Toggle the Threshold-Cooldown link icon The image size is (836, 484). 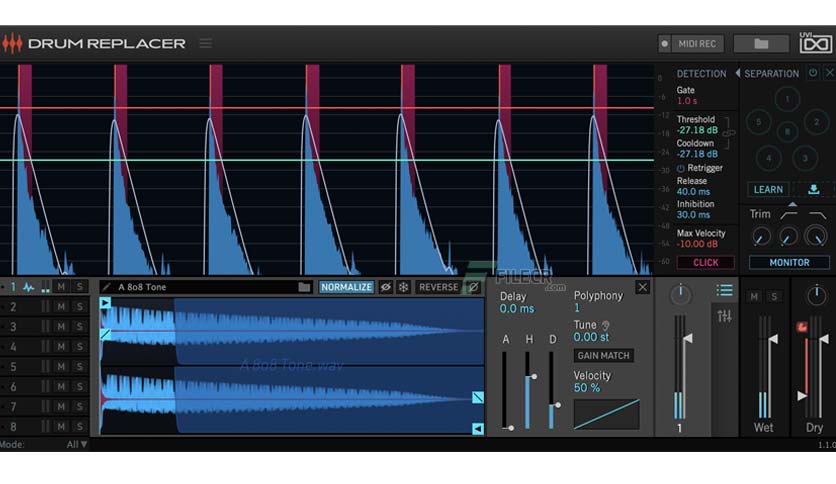click(729, 132)
